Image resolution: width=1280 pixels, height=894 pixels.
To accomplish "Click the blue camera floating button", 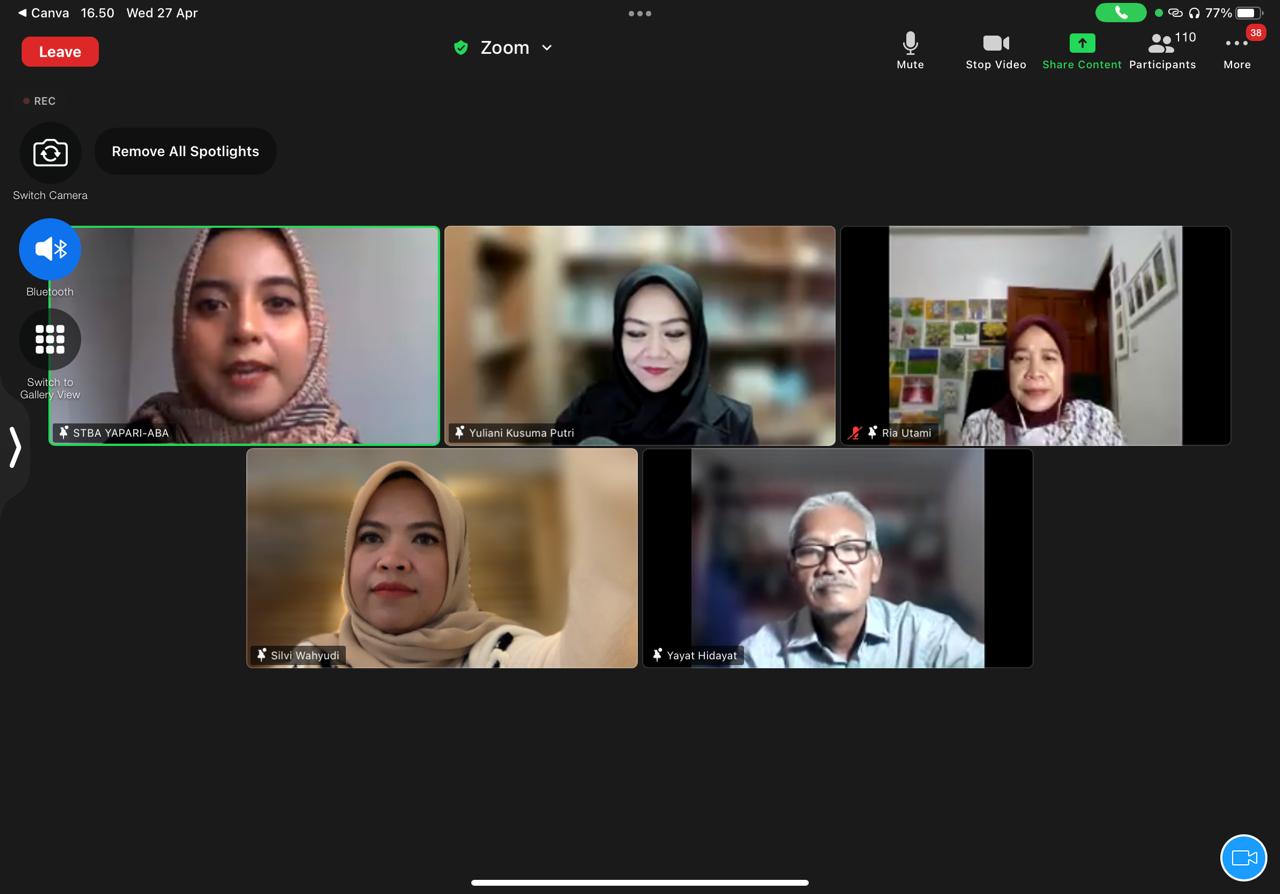I will 1244,858.
